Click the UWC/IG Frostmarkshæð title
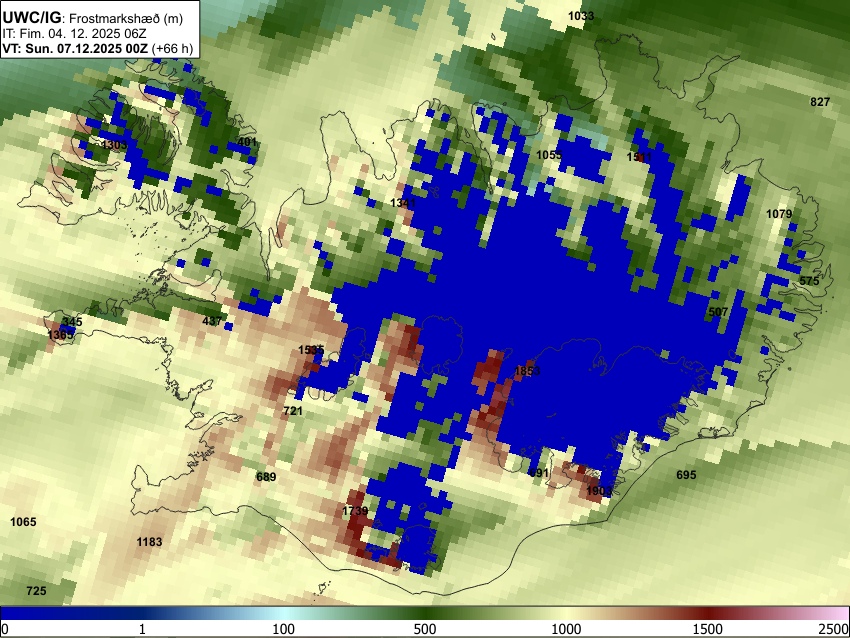Image resolution: width=850 pixels, height=638 pixels. tap(93, 18)
